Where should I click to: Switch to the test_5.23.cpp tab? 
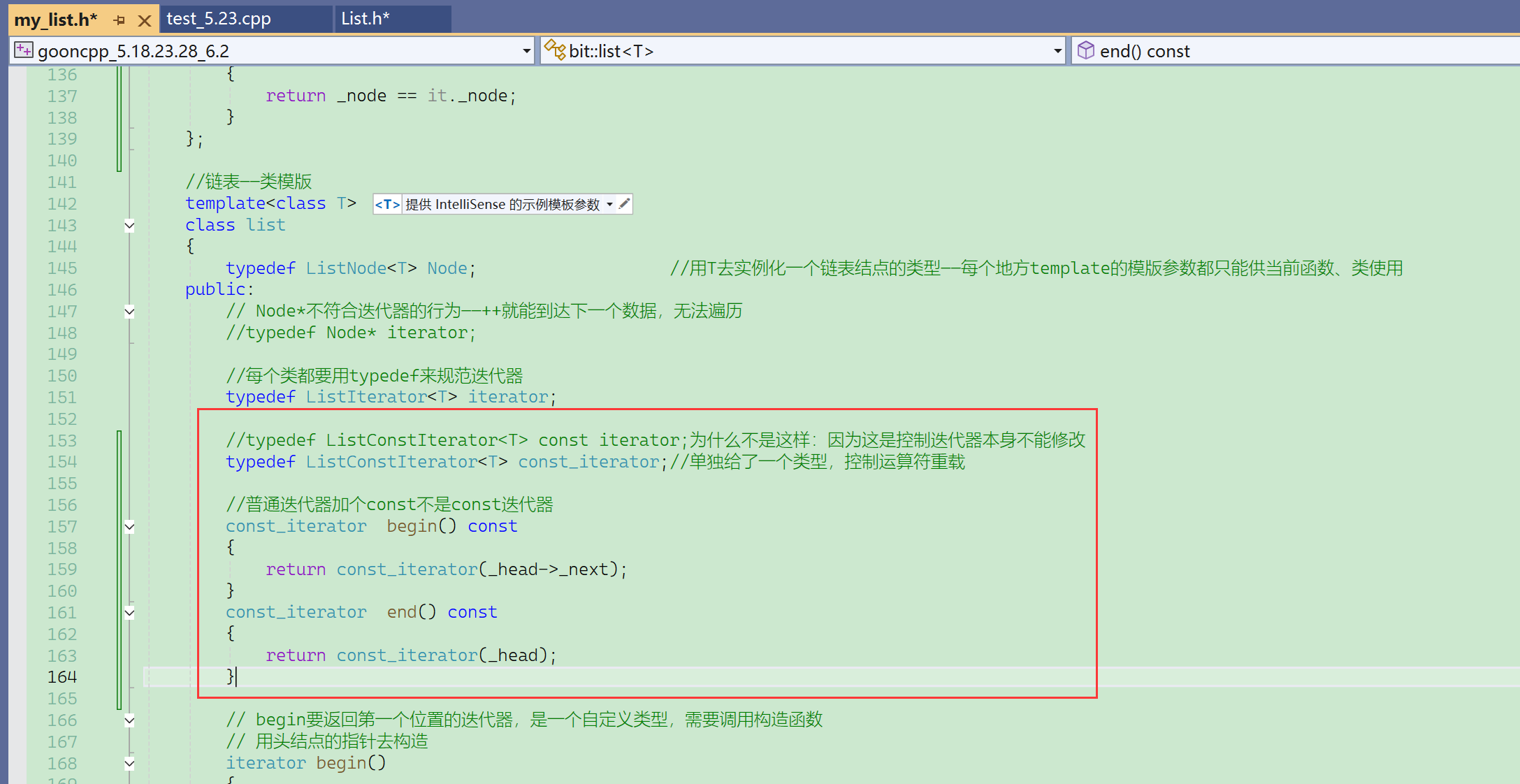(218, 19)
